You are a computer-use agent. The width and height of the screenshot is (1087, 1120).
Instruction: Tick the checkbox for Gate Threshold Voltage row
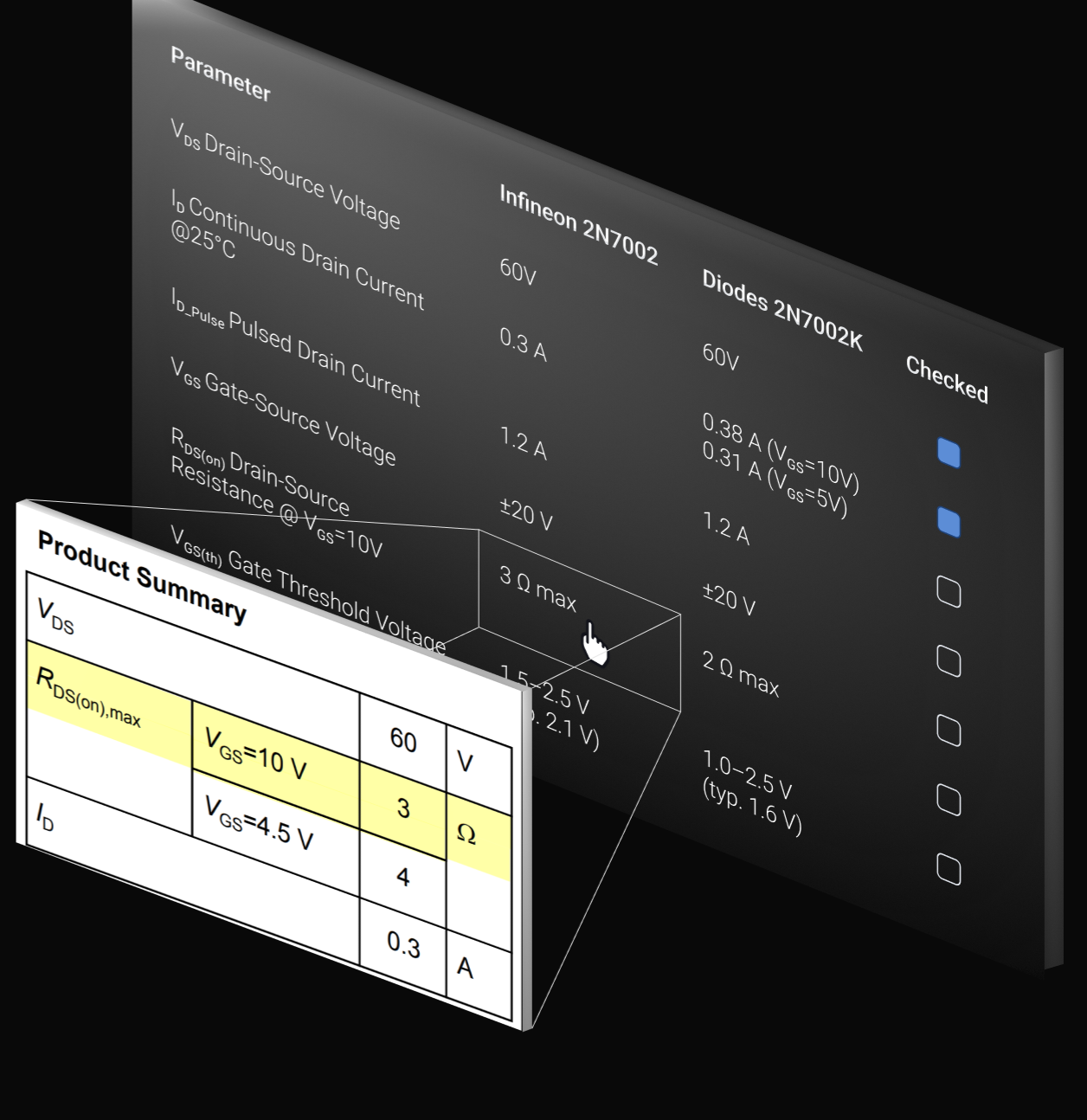[x=949, y=801]
